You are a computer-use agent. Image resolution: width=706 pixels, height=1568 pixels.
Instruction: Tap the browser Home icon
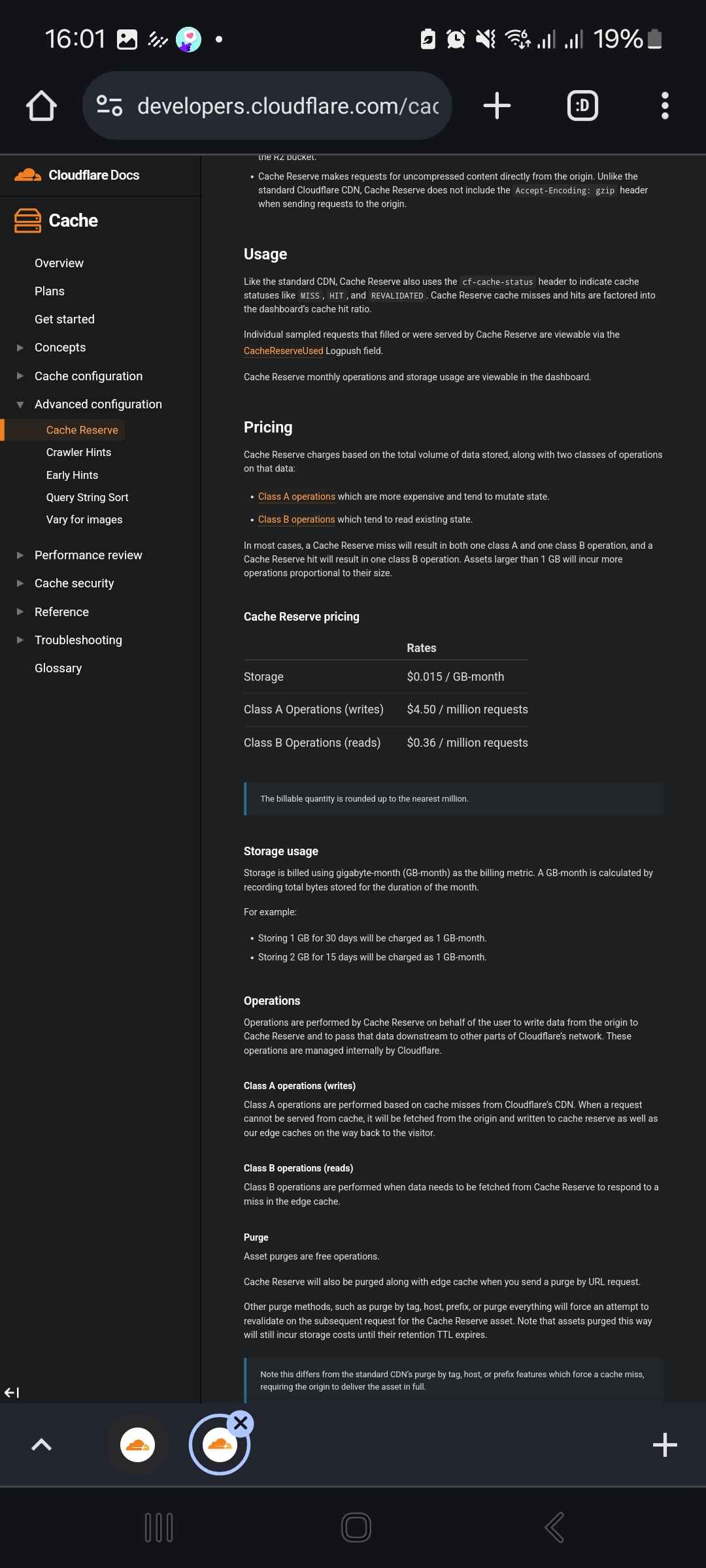(41, 105)
